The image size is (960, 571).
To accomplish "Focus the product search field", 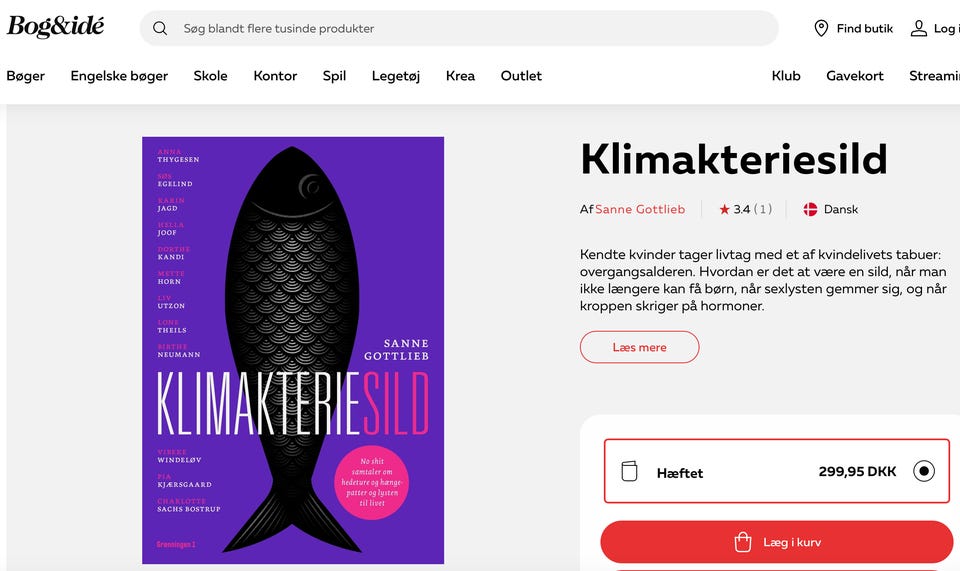I will click(x=470, y=28).
